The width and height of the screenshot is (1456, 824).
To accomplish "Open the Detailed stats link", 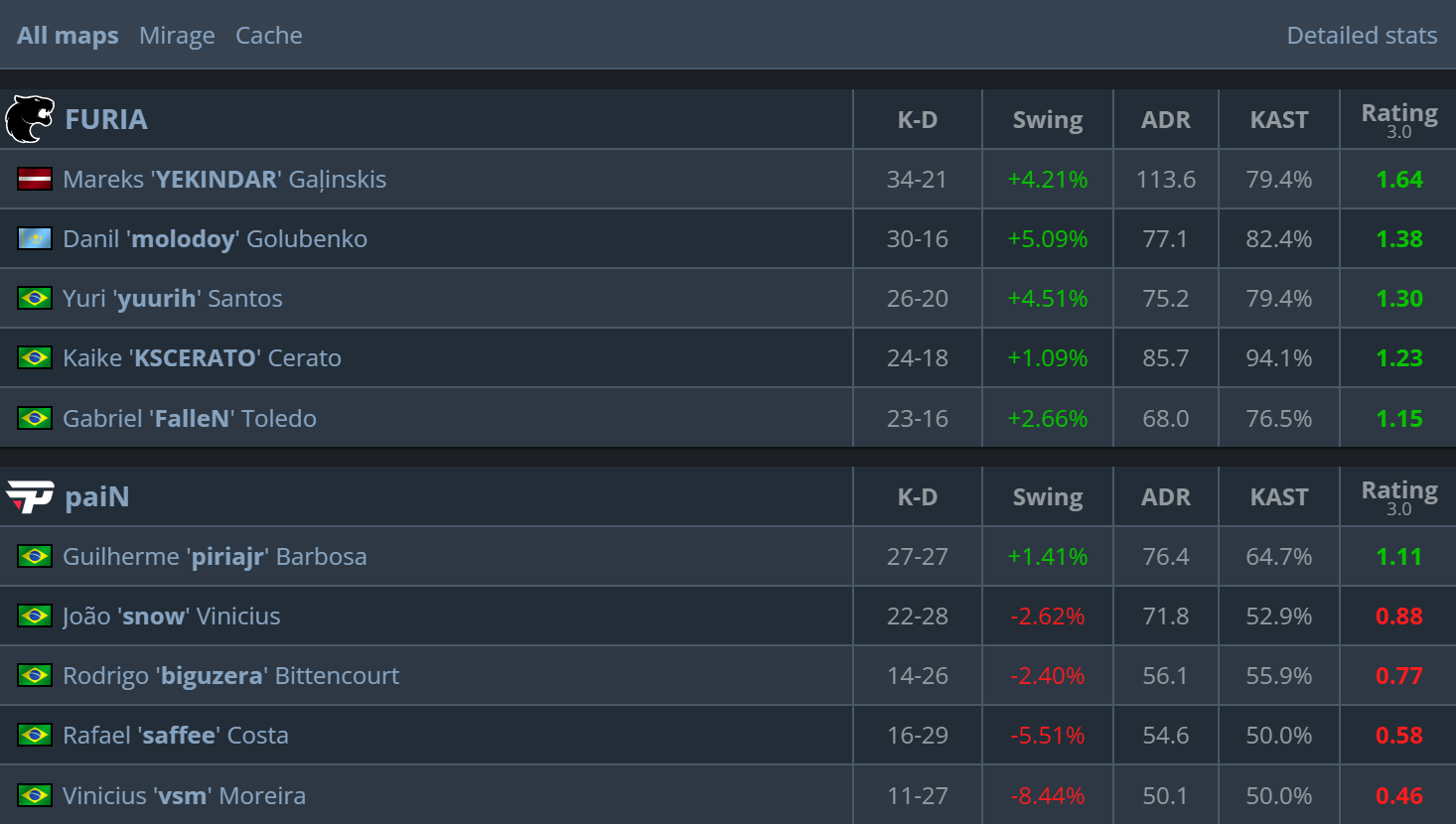I will click(x=1362, y=36).
